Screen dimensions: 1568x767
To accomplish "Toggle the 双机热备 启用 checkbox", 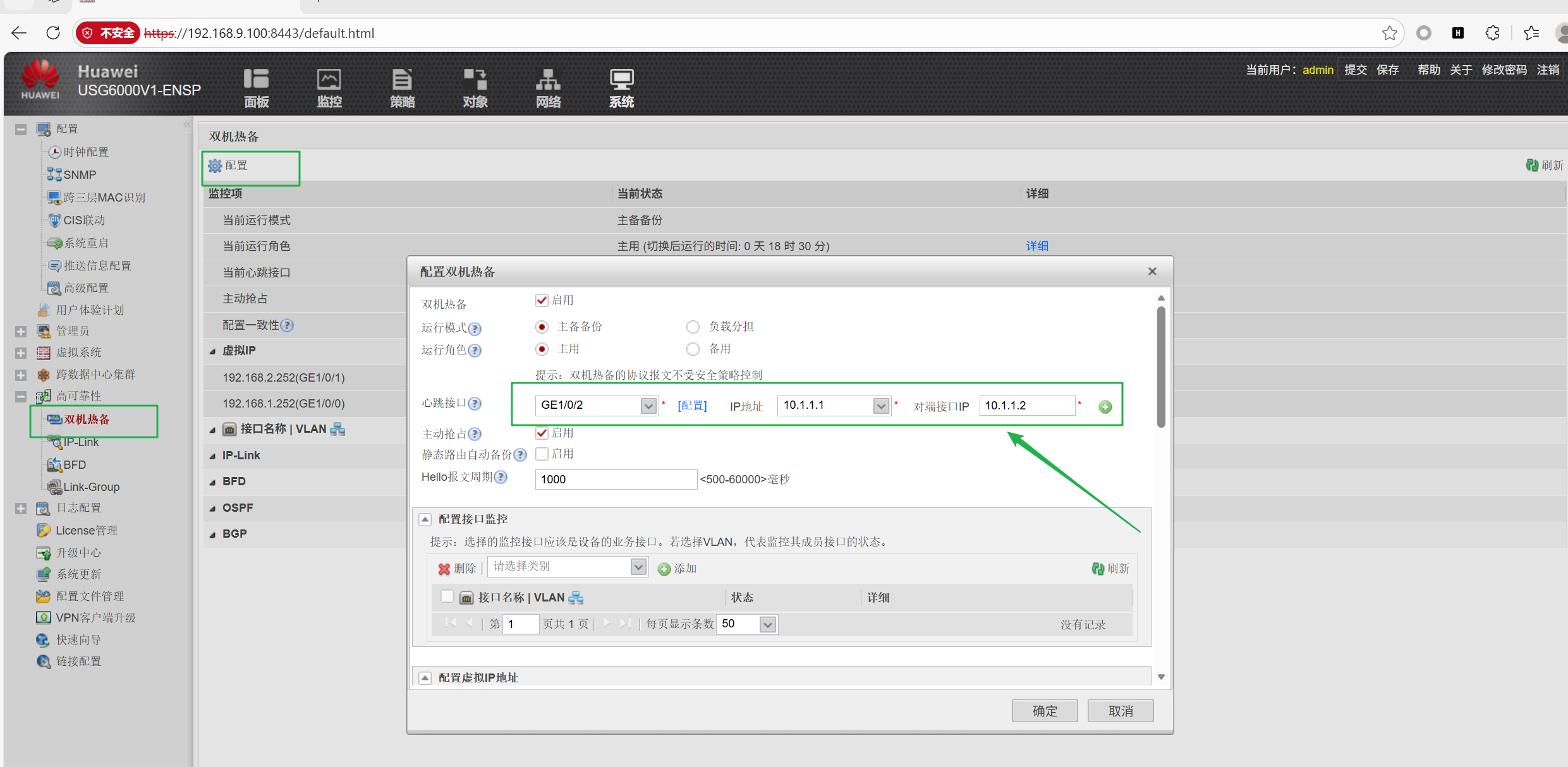I will [542, 300].
